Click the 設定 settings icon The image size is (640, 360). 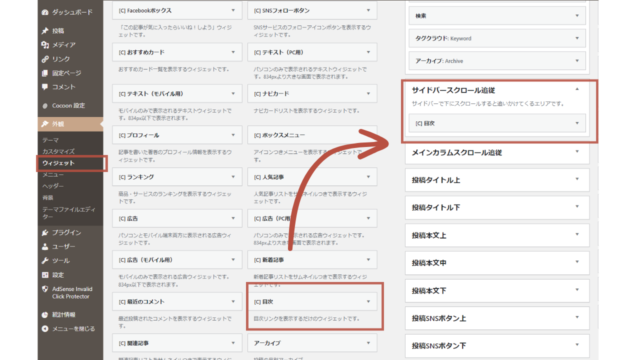[45, 275]
